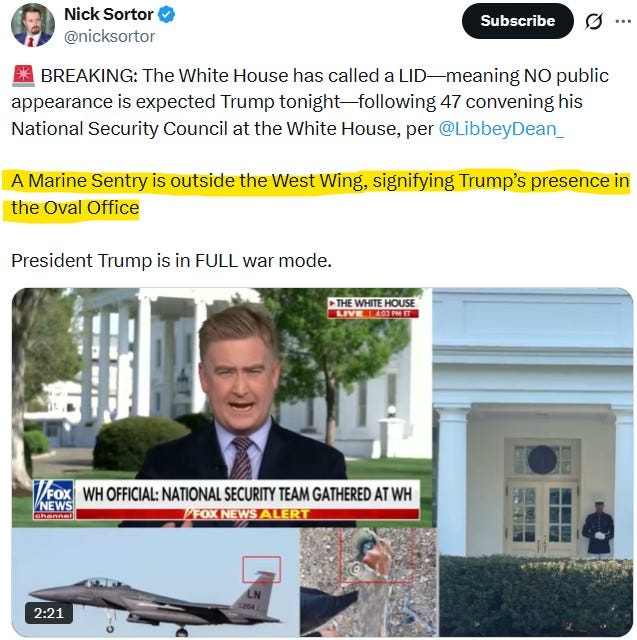Click the Fox News Alert red bar
The image size is (637, 640).
click(247, 514)
